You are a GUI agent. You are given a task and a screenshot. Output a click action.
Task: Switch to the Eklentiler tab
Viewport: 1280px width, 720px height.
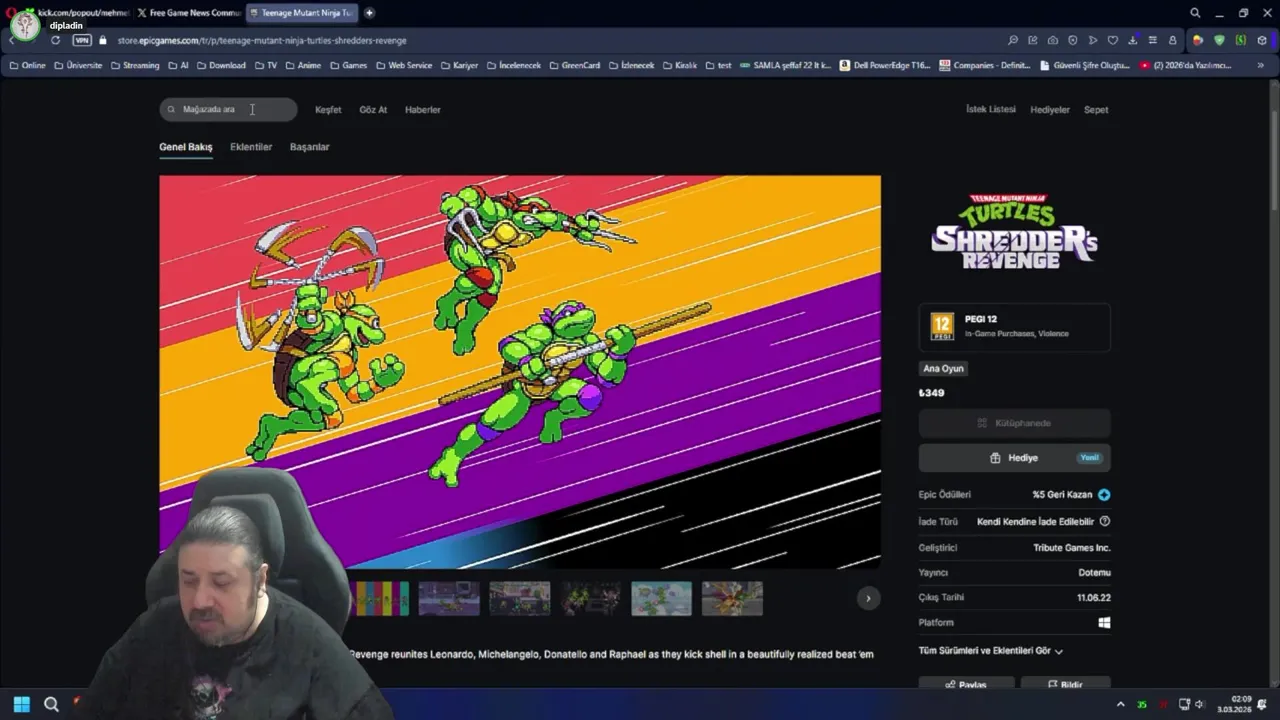pos(251,147)
